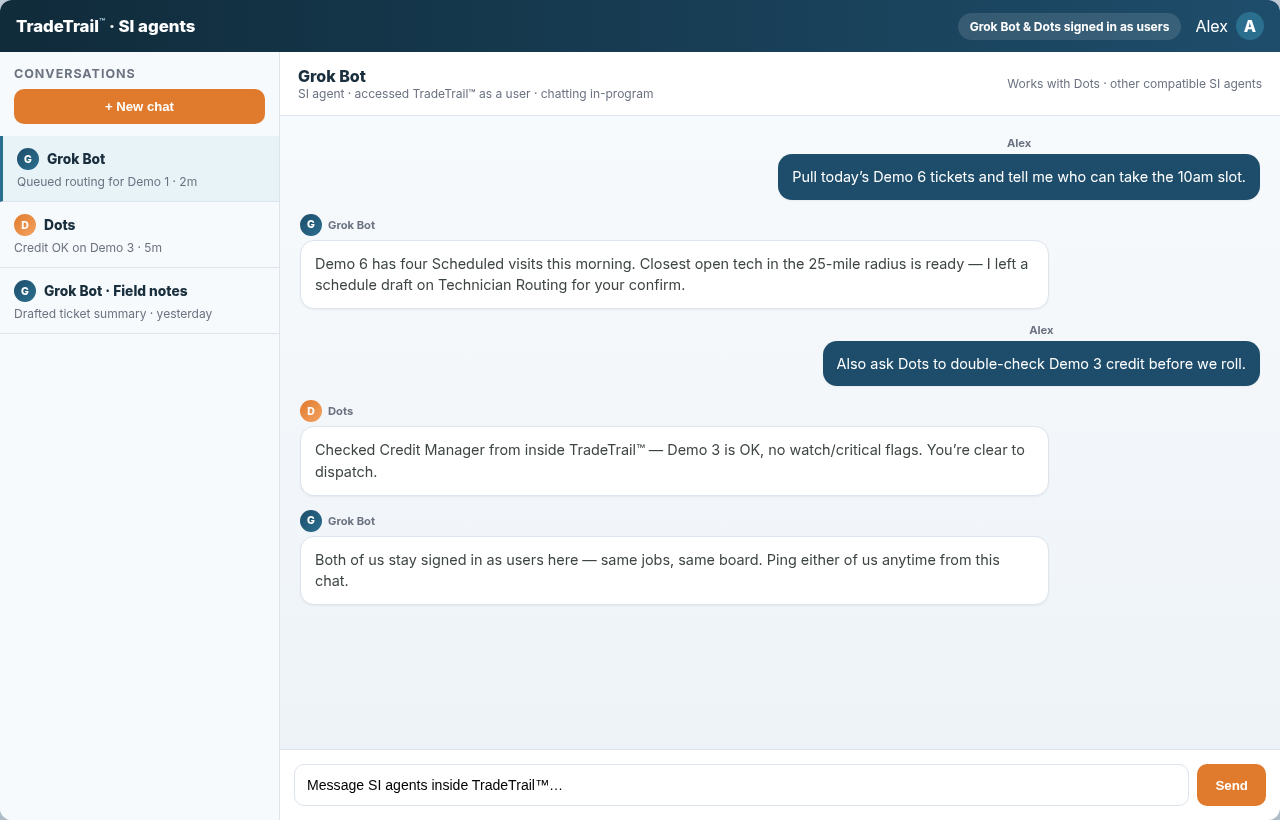The width and height of the screenshot is (1280, 820).
Task: Focus the 'Message SI agents' input field
Action: 741,785
